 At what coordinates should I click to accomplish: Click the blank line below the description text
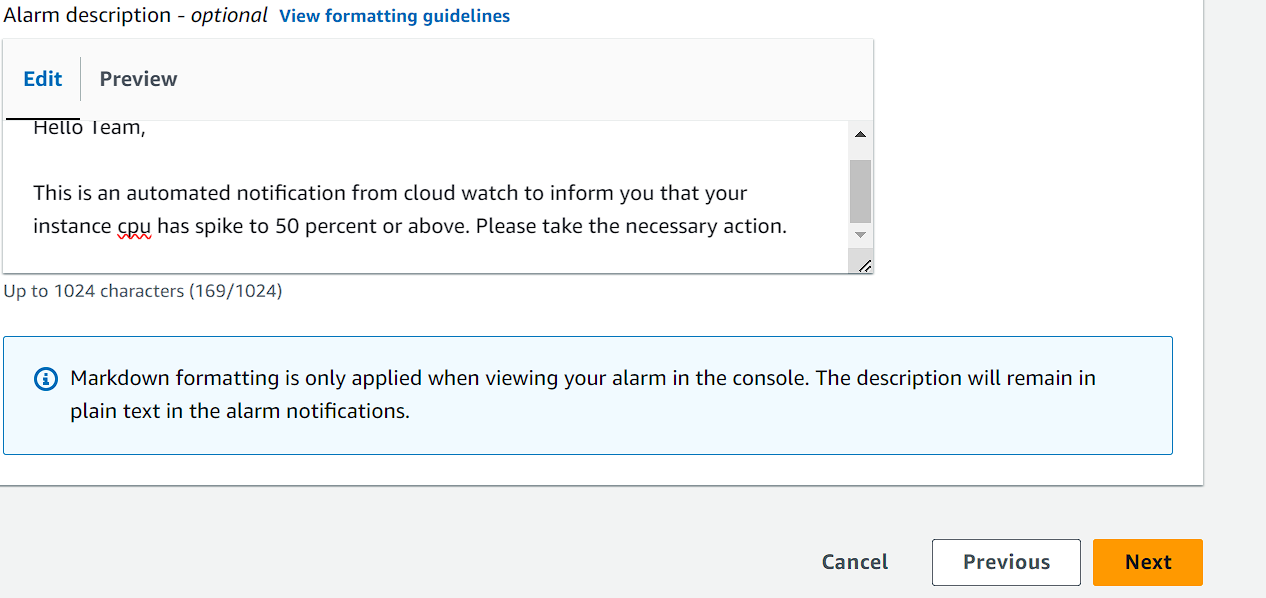425,258
